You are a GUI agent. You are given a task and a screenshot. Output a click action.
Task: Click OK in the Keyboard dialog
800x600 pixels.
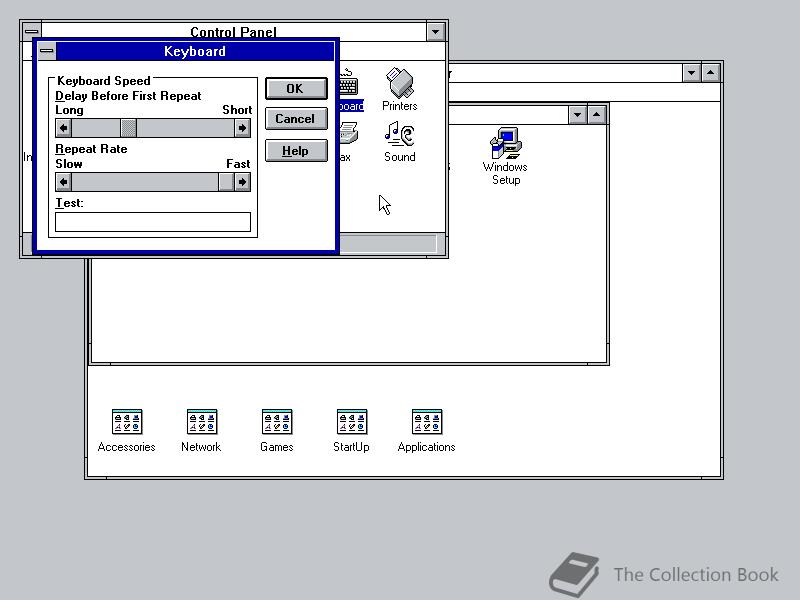click(x=296, y=88)
